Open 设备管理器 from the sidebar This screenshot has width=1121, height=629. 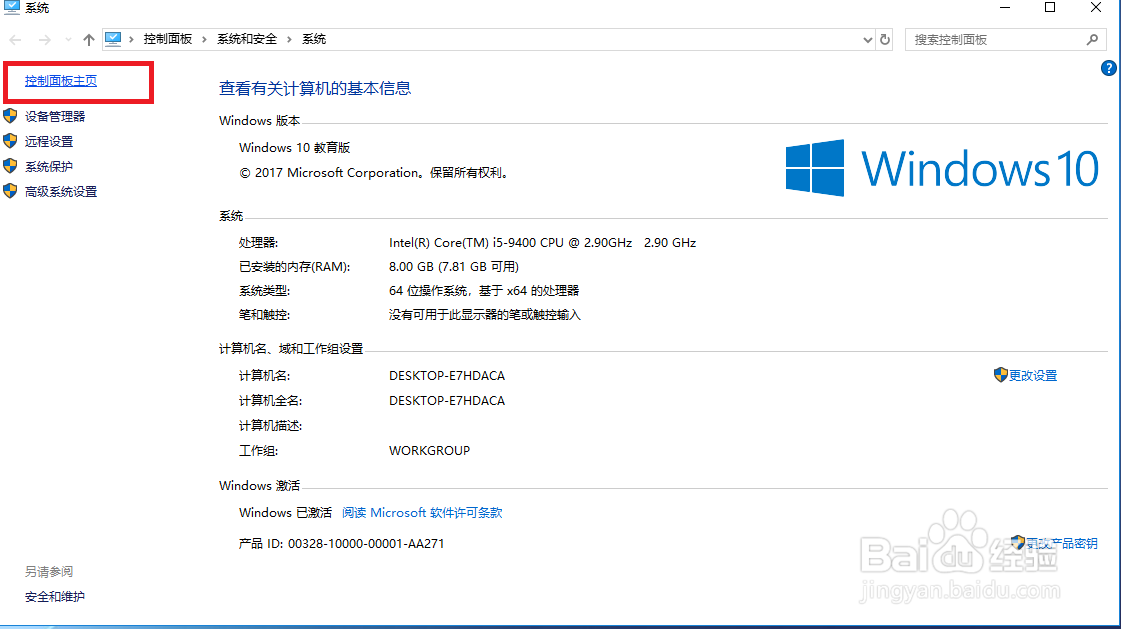point(55,117)
